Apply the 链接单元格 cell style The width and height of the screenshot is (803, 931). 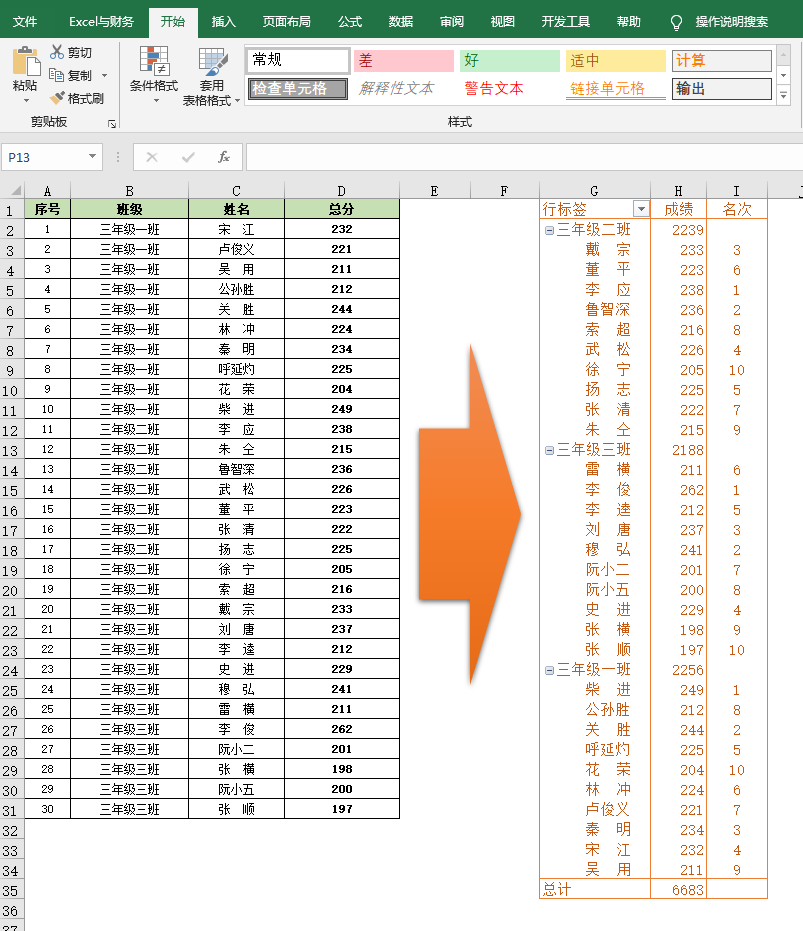pos(615,89)
